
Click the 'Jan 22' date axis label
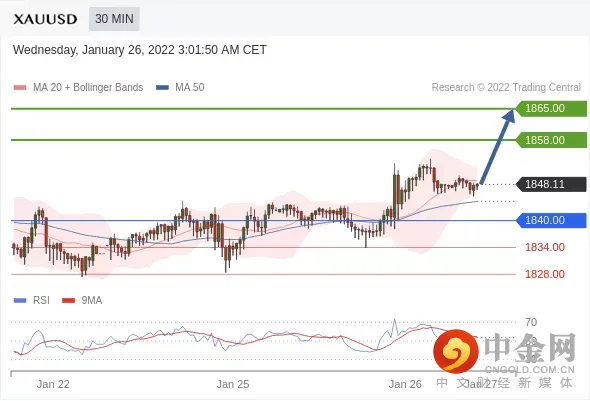(x=53, y=384)
